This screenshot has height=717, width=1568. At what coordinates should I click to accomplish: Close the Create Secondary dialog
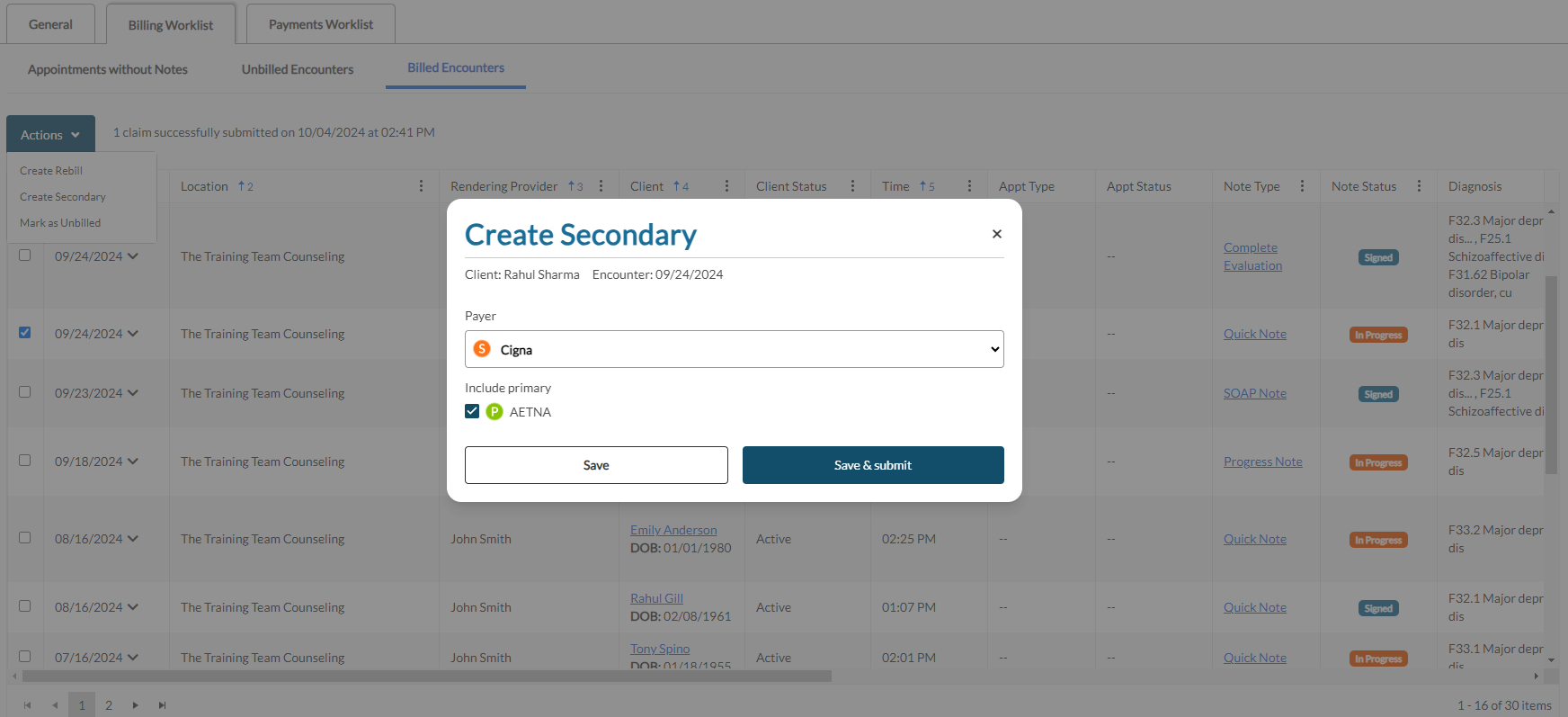pos(996,234)
